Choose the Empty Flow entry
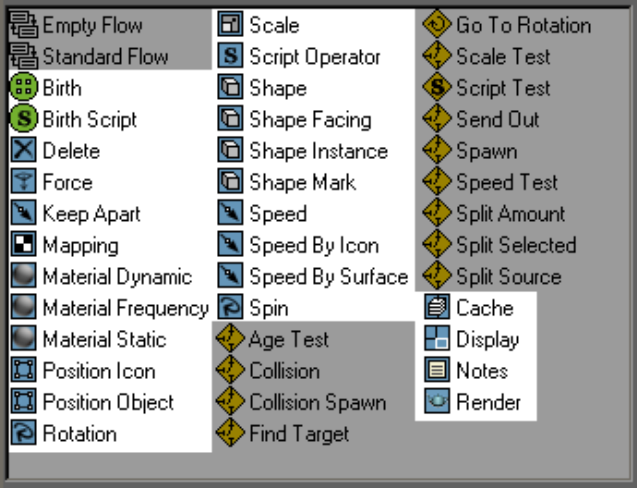Viewport: 637px width, 488px height. tap(92, 25)
